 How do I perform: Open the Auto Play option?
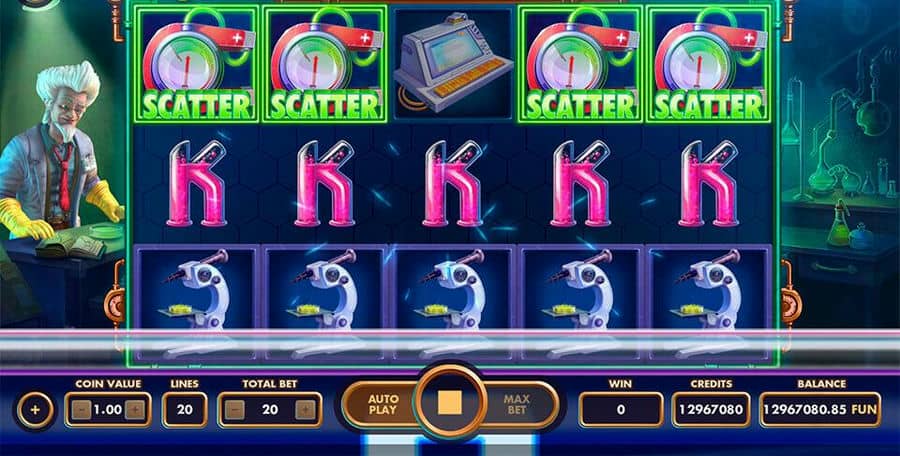382,404
